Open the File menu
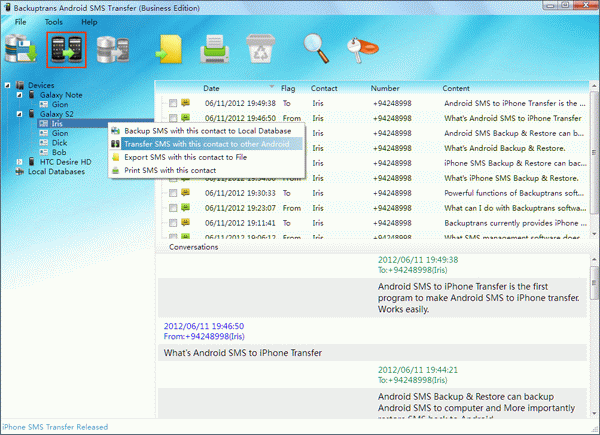Viewport: 600px width, 435px height. click(20, 22)
